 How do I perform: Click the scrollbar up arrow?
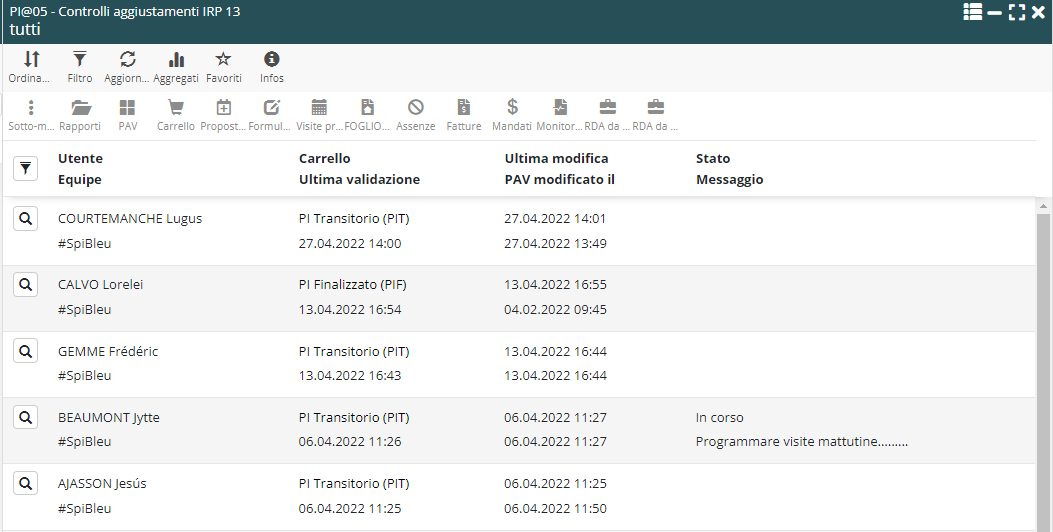point(1044,205)
